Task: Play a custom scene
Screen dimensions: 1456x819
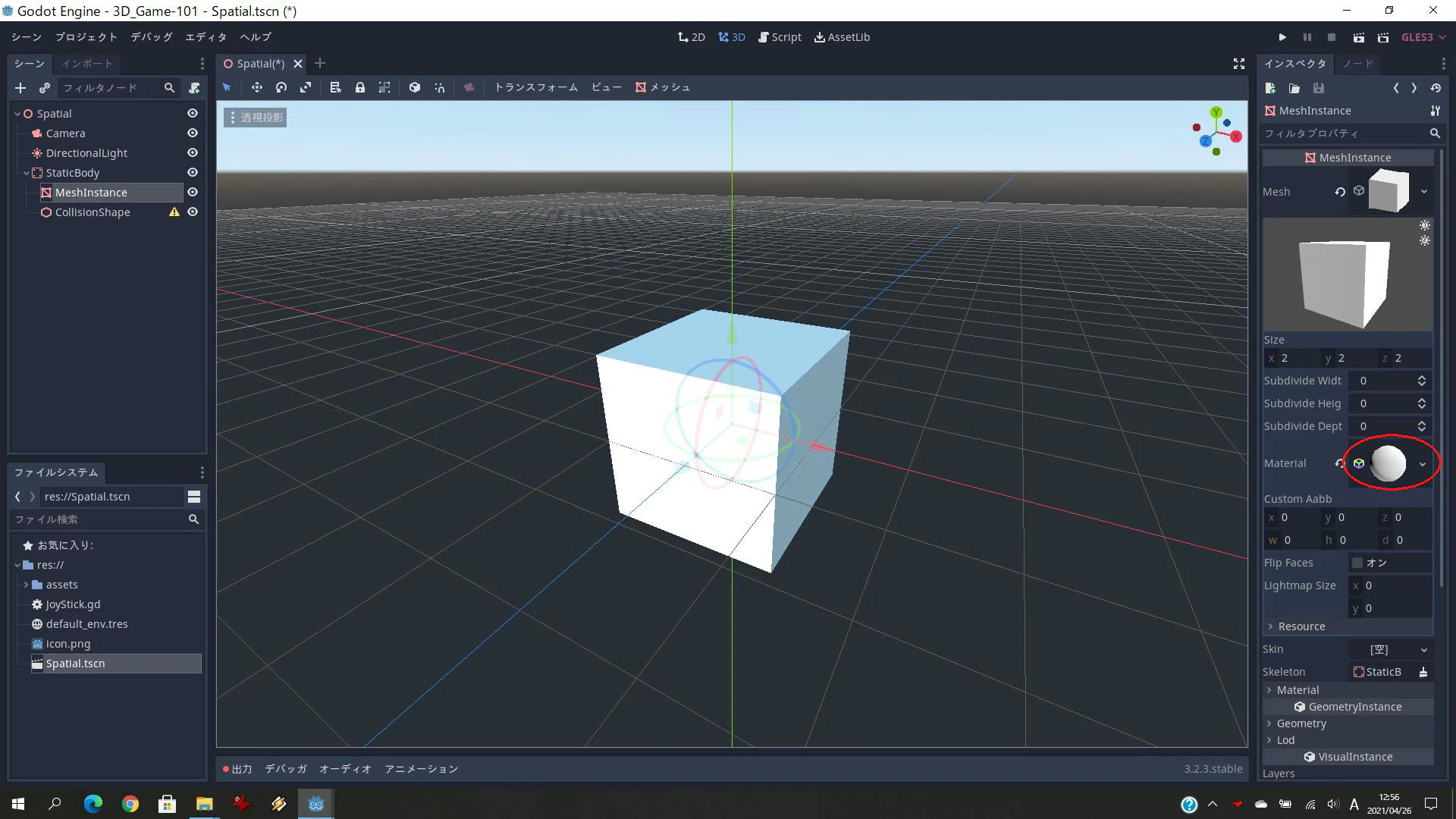Action: 1383,37
